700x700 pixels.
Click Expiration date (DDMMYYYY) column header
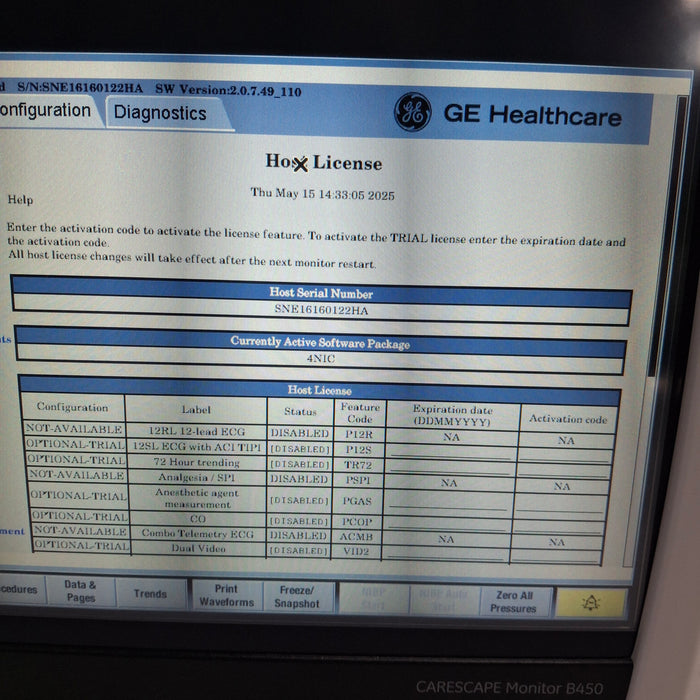[452, 415]
